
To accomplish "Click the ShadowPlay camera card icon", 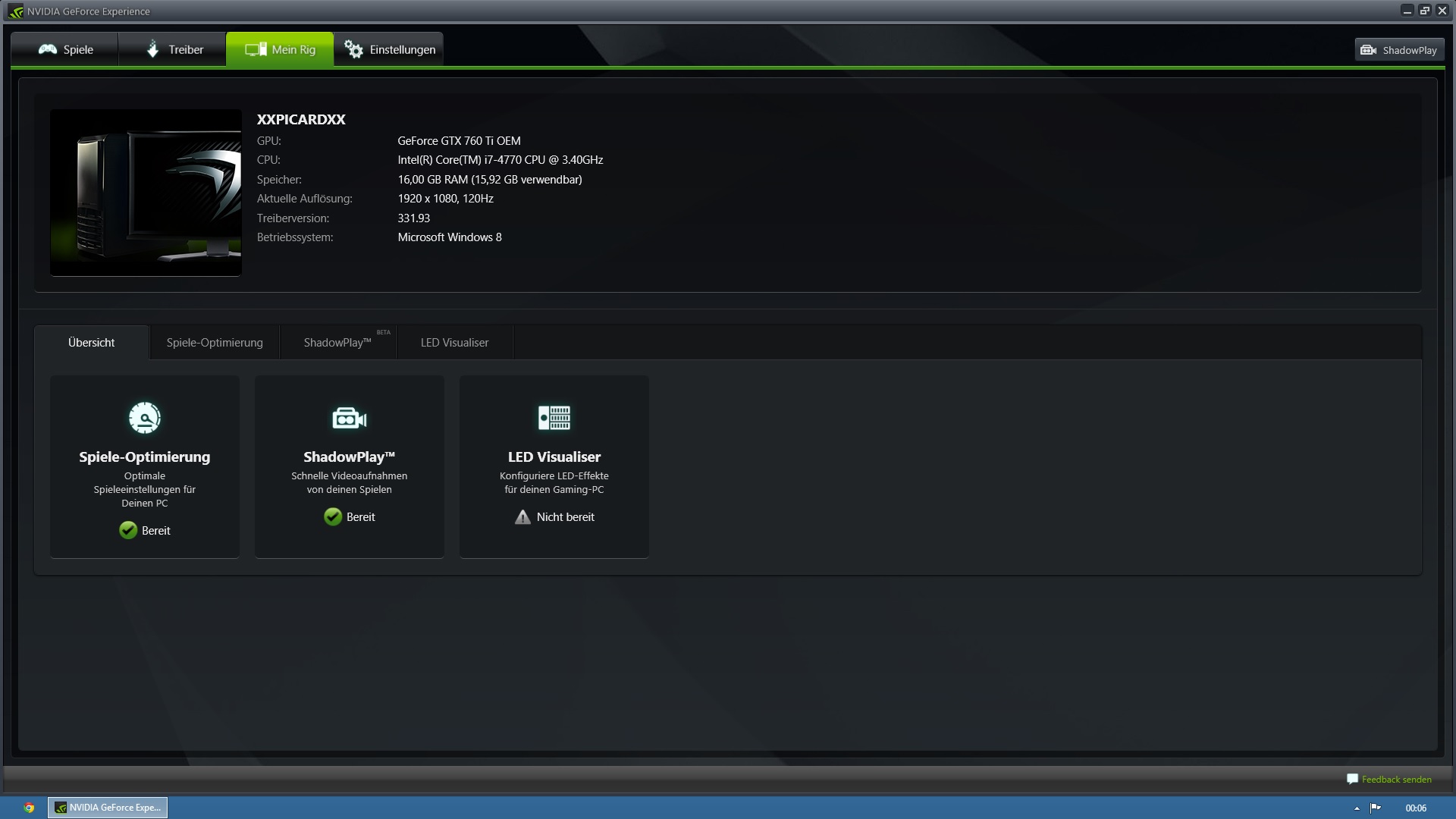I will click(350, 418).
